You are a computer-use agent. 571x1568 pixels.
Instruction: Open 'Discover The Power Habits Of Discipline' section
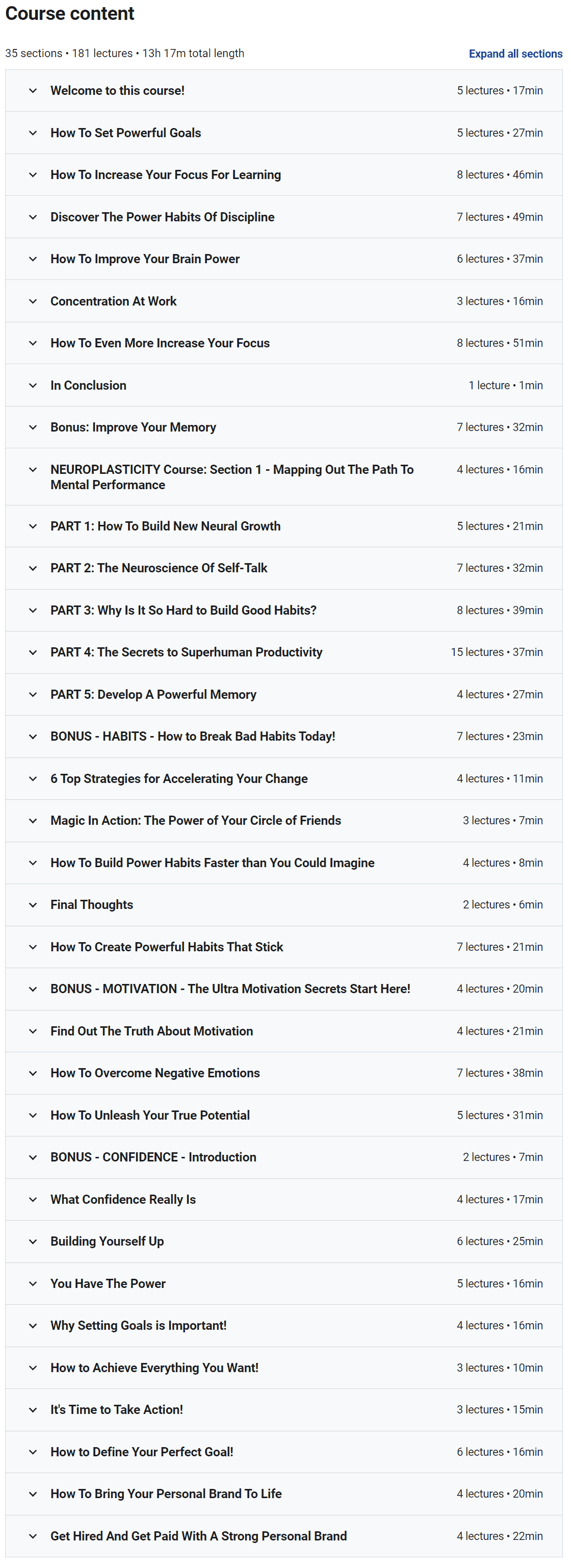pyautogui.click(x=162, y=217)
